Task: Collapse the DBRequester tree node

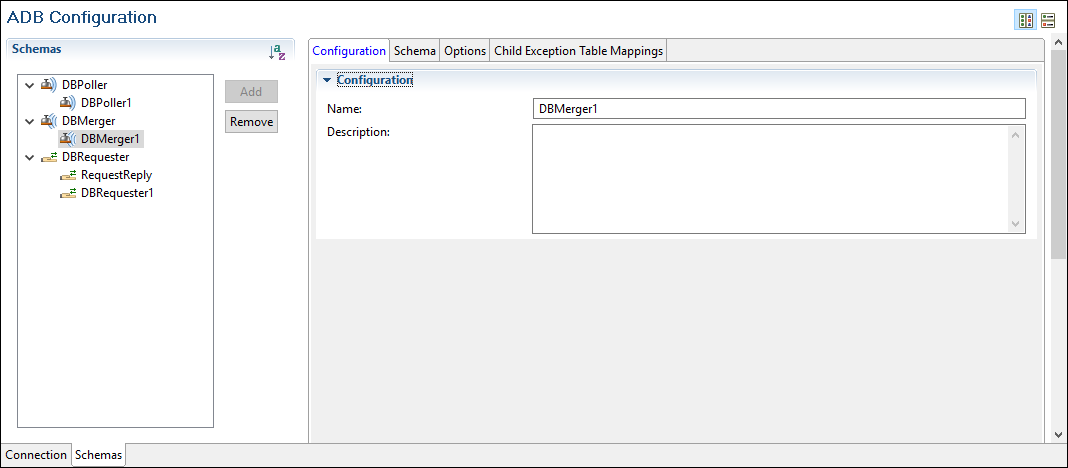Action: click(x=30, y=157)
